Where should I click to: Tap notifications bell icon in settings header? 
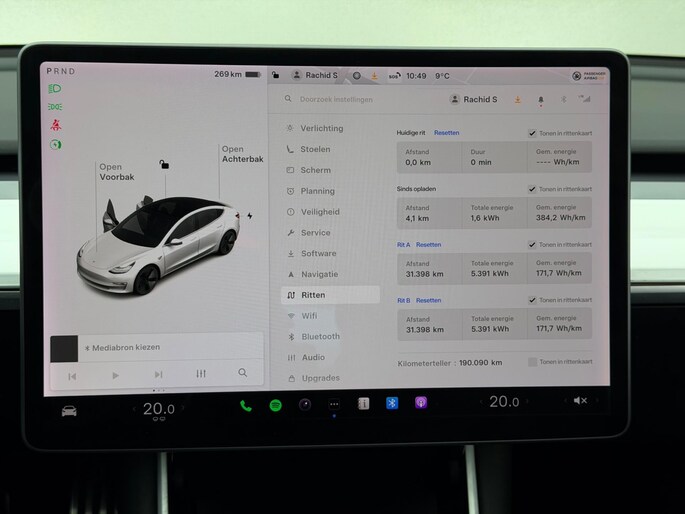(541, 100)
